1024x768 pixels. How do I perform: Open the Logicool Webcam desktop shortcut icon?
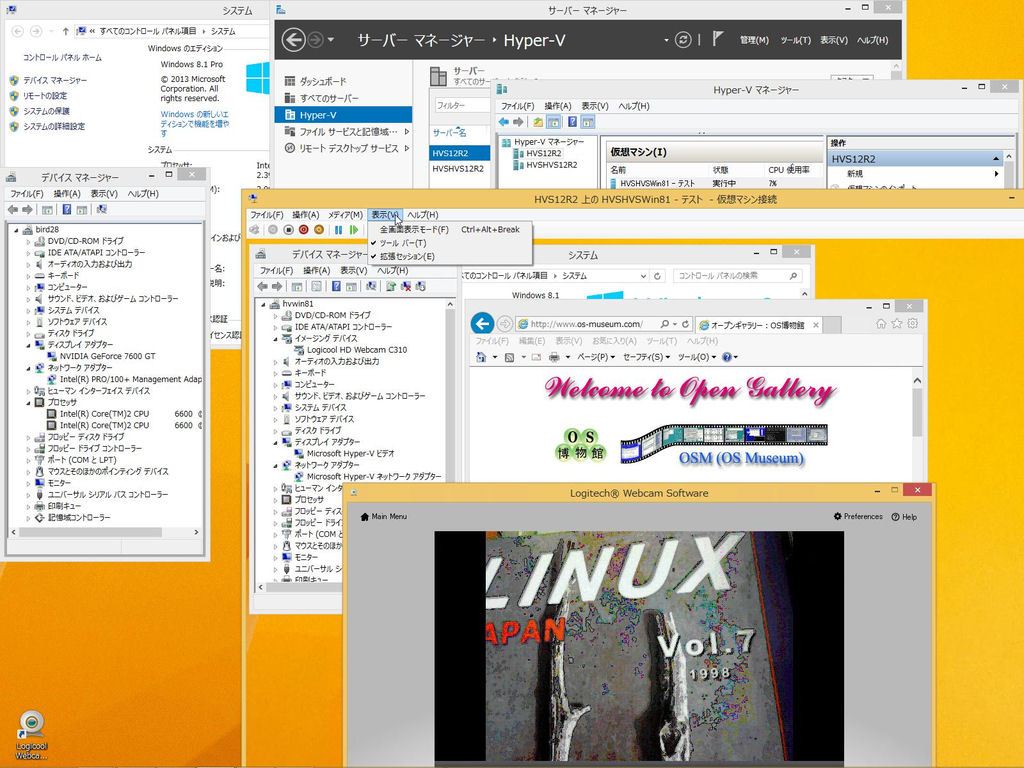click(31, 735)
